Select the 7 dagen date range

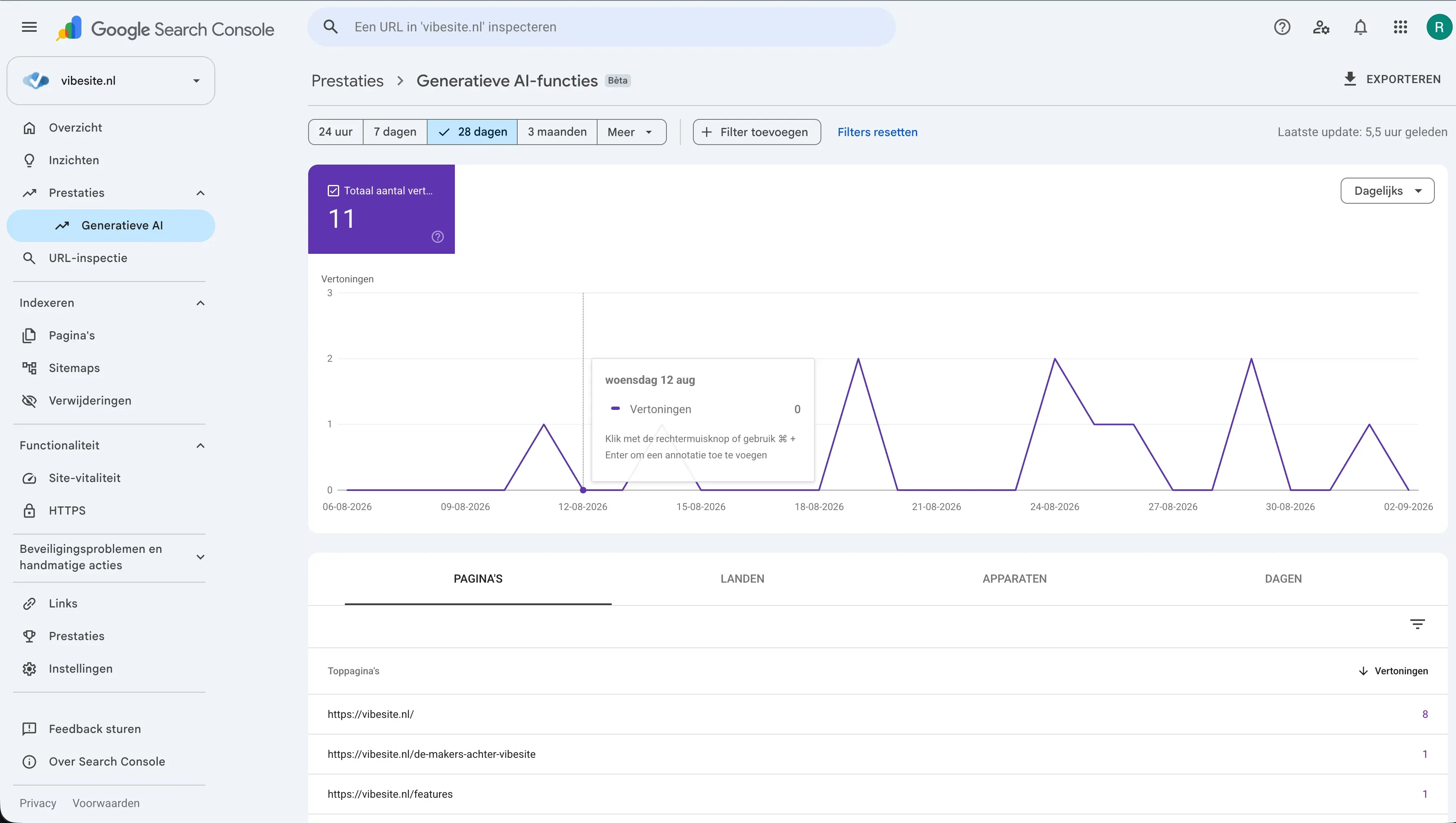395,132
